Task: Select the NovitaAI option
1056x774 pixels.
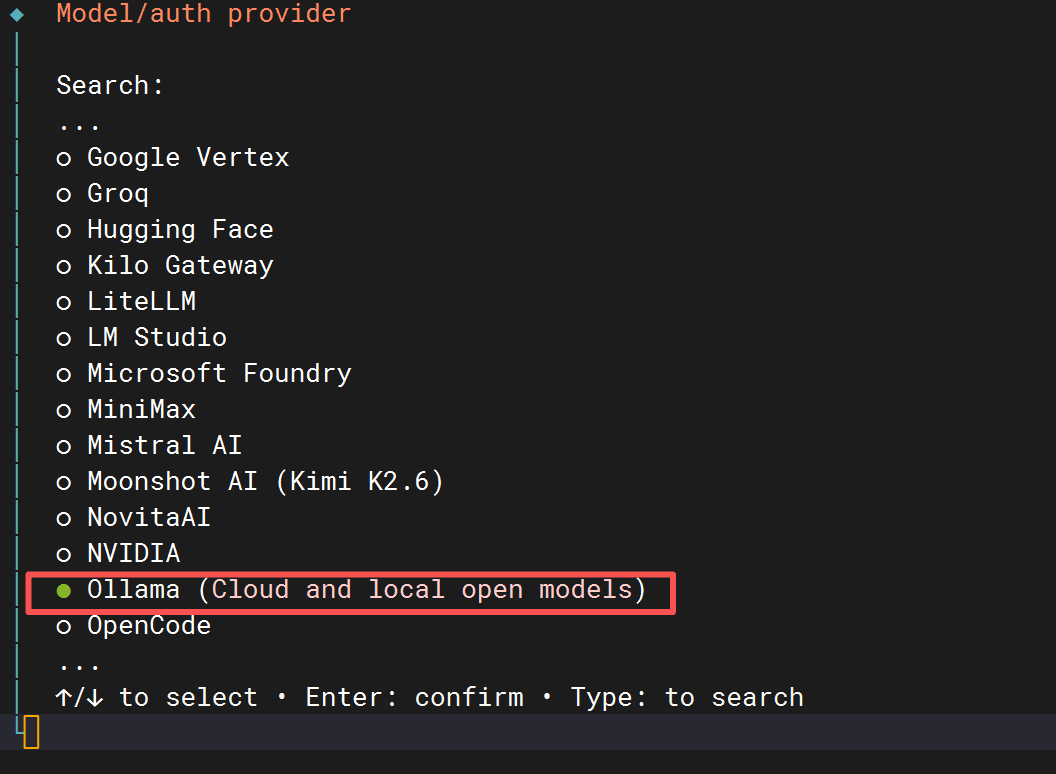Action: (x=134, y=517)
